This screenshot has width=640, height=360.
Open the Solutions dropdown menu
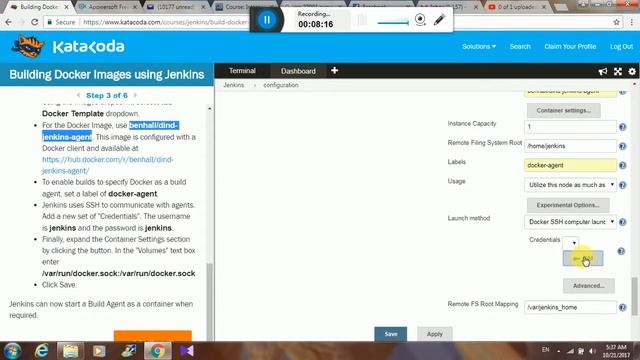point(479,47)
